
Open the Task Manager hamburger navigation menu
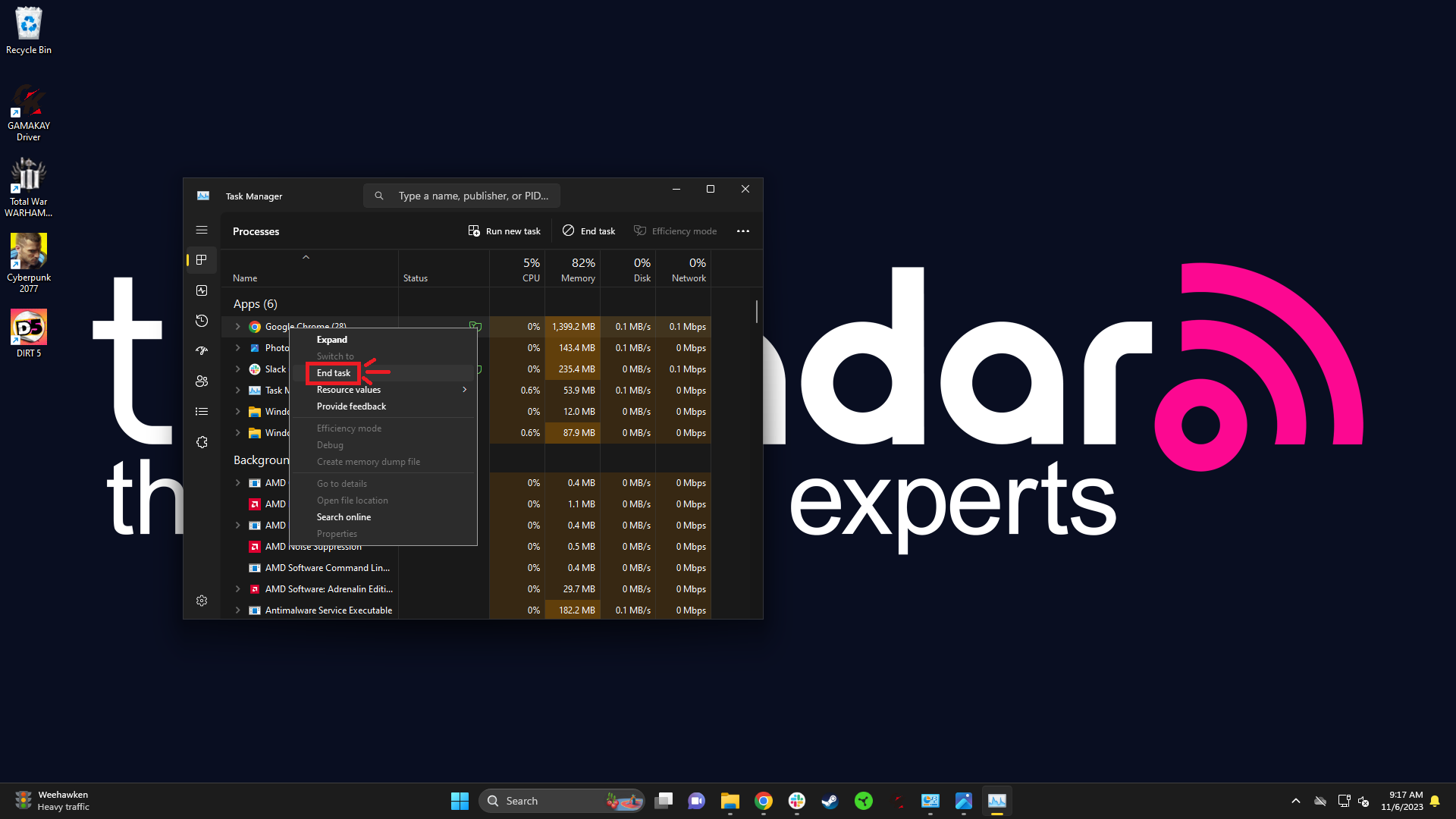point(202,231)
